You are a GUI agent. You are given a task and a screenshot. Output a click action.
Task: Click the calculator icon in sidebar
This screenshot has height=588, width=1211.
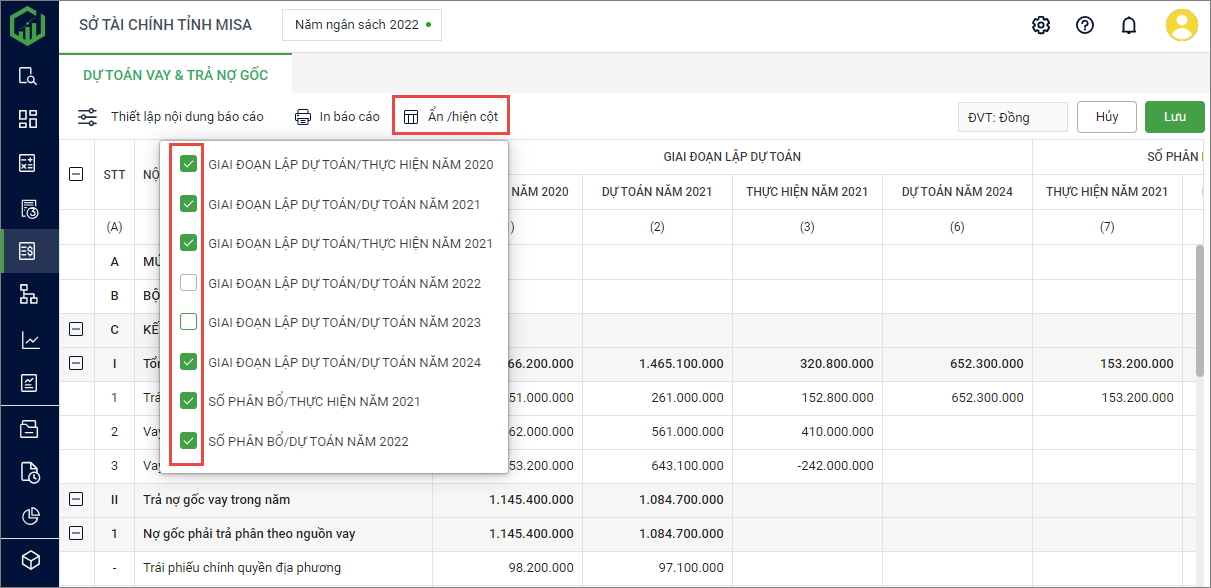(x=28, y=163)
